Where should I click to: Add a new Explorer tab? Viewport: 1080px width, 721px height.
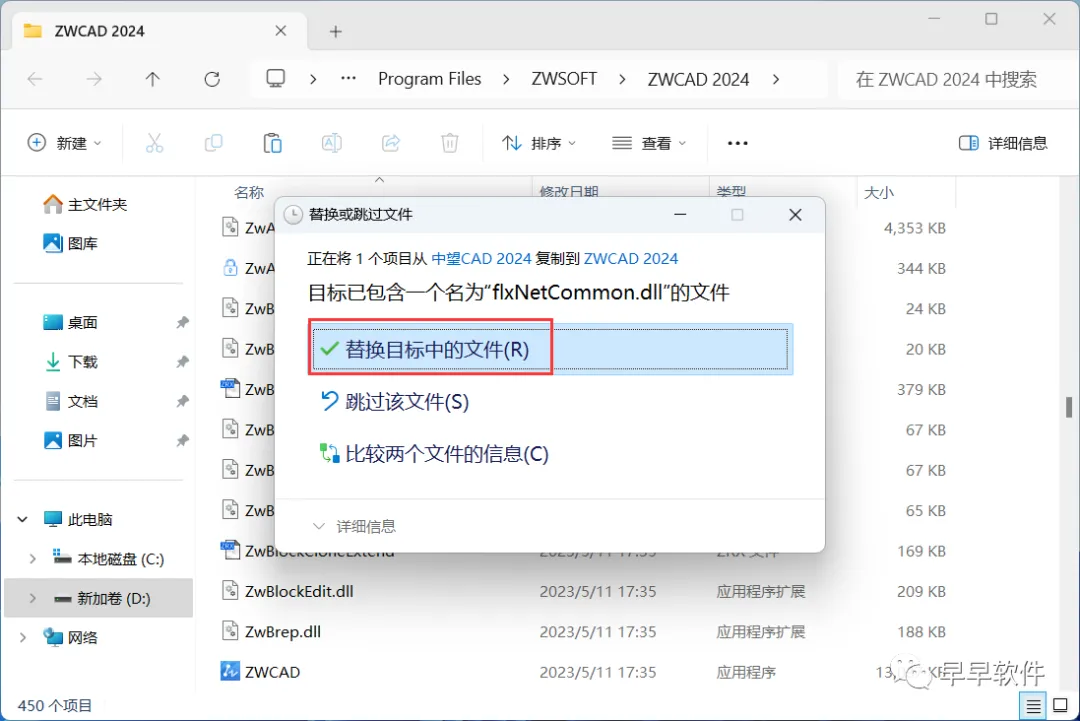click(x=335, y=32)
